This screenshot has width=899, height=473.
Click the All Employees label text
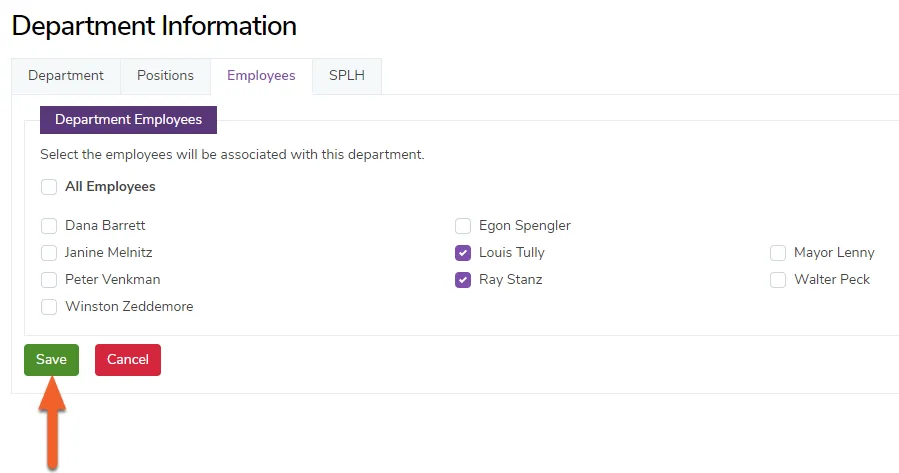click(110, 187)
